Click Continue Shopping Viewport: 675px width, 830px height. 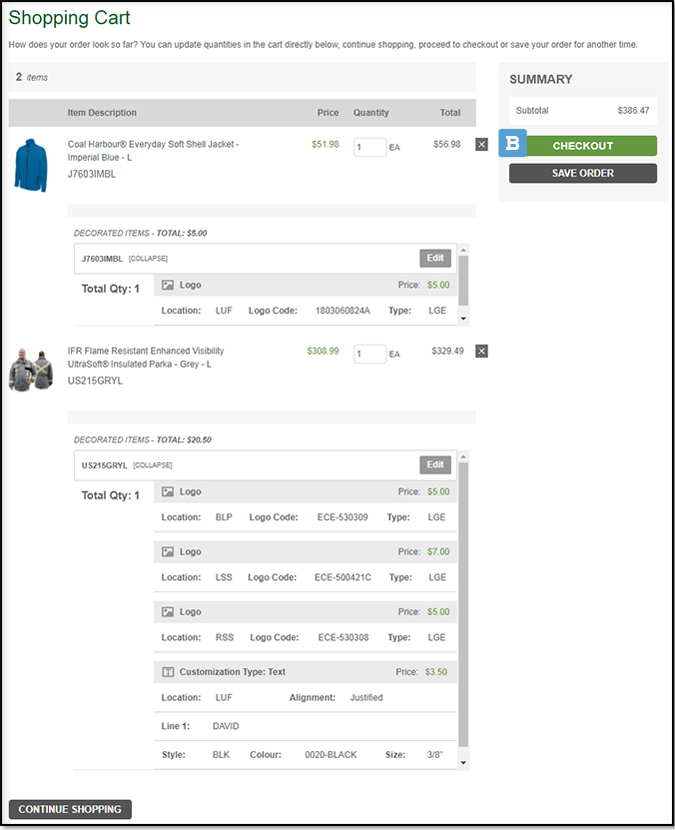(70, 809)
